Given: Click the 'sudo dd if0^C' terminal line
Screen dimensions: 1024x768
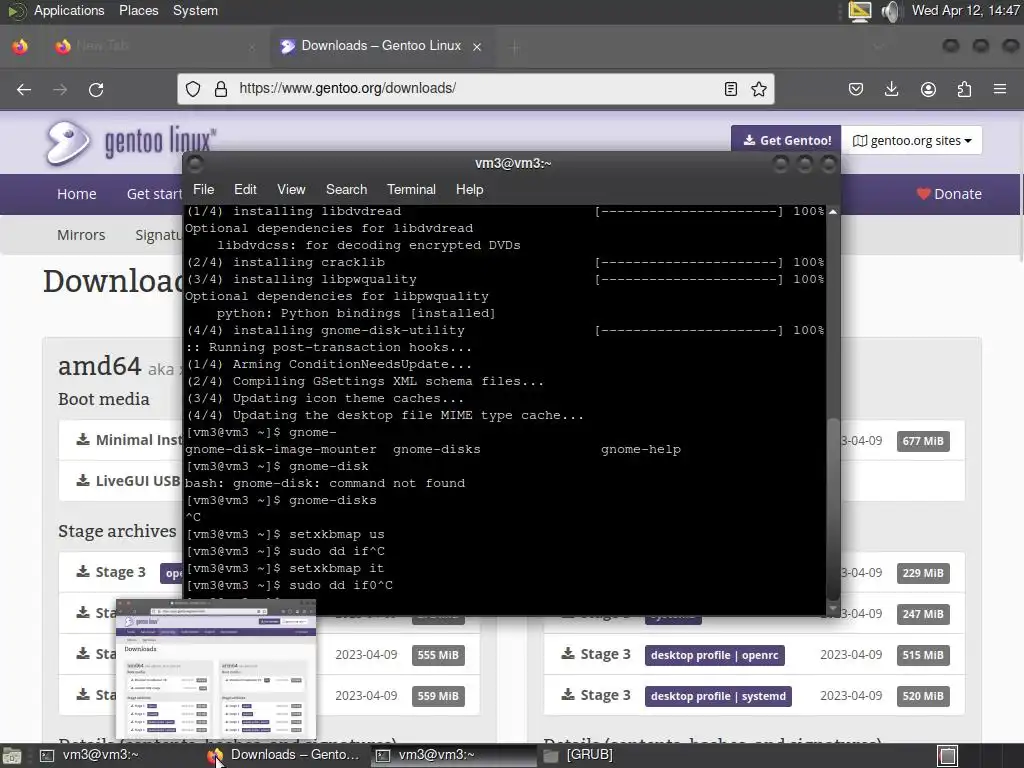Looking at the screenshot, I should tap(289, 585).
